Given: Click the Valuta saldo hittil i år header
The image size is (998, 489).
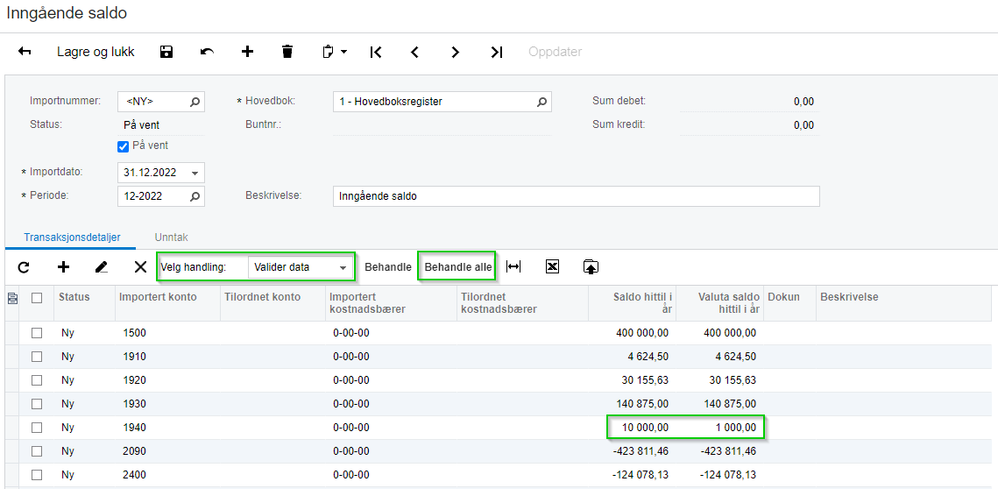Looking at the screenshot, I should pos(720,303).
